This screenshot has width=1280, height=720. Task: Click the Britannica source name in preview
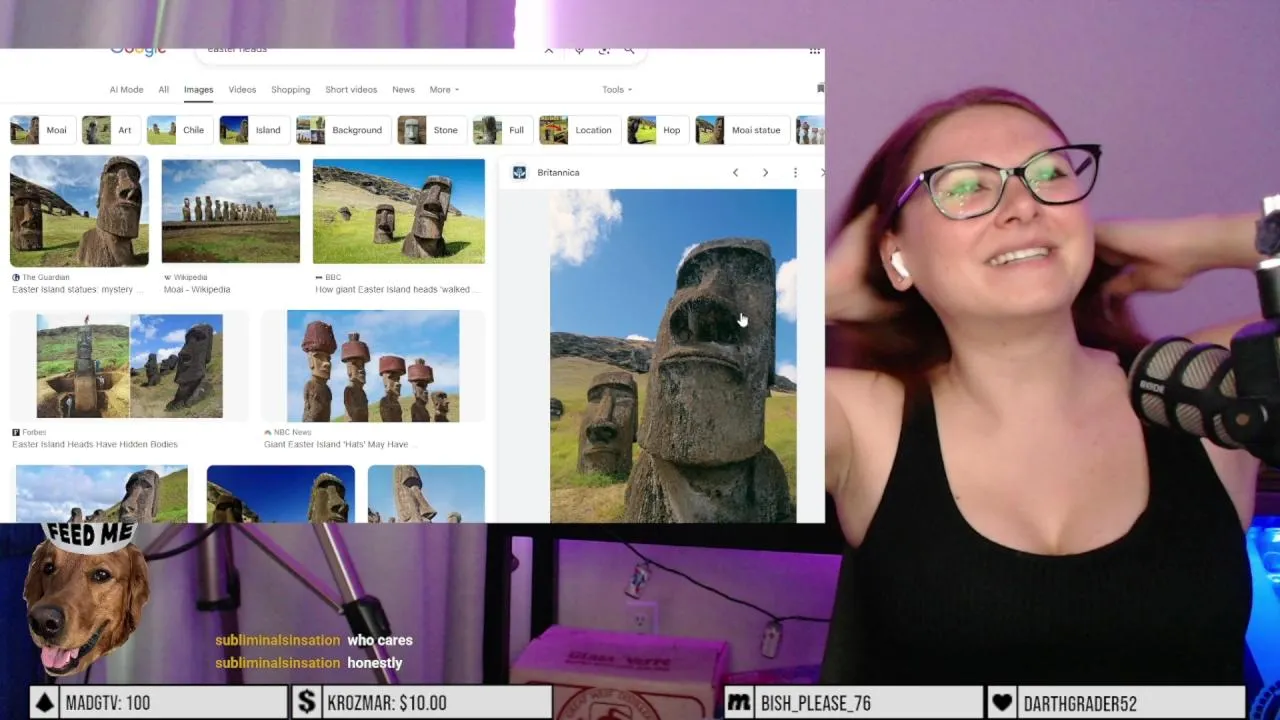pos(558,173)
